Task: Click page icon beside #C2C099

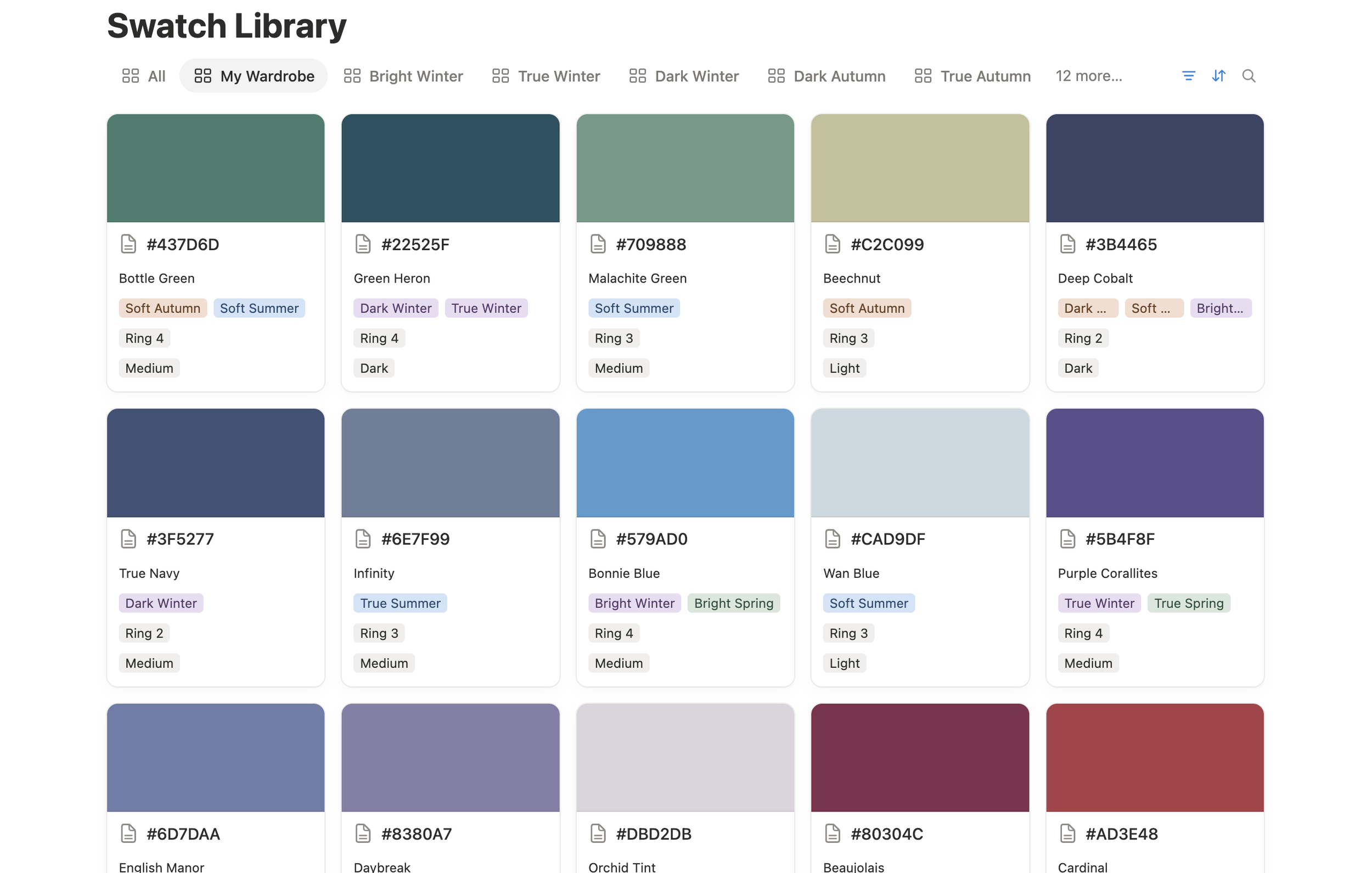Action: pos(833,244)
